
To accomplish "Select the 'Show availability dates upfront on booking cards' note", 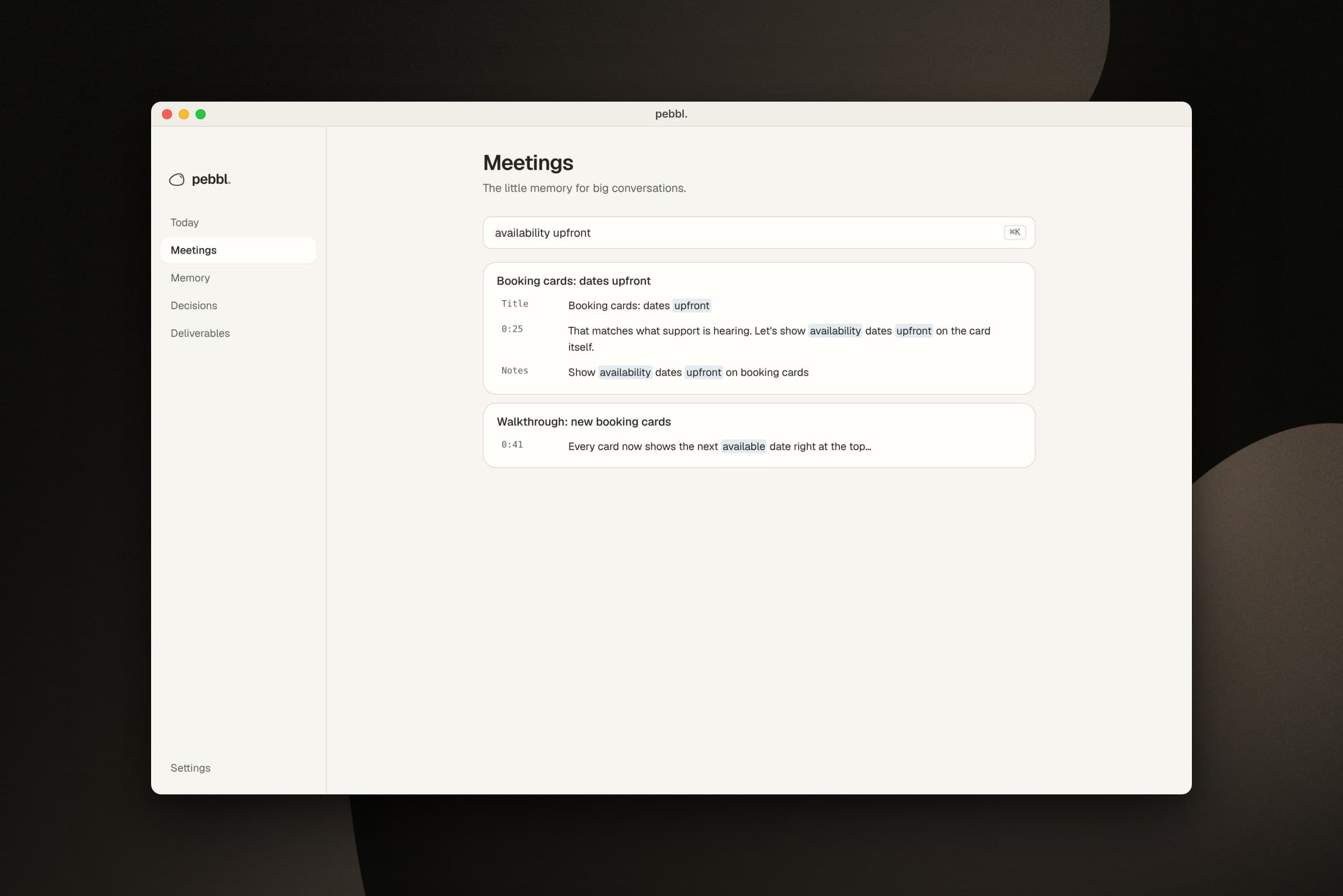I will point(688,373).
